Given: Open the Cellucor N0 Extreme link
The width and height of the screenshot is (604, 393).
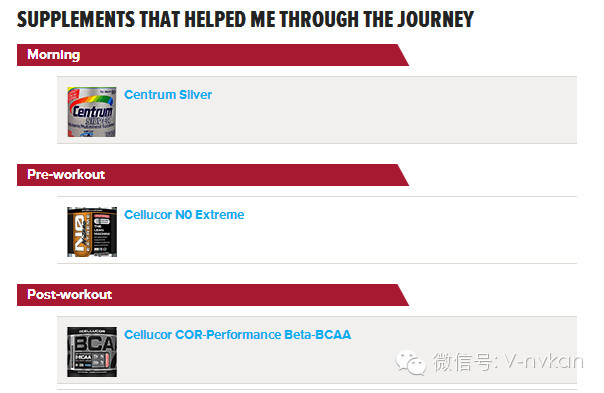Looking at the screenshot, I should [184, 215].
